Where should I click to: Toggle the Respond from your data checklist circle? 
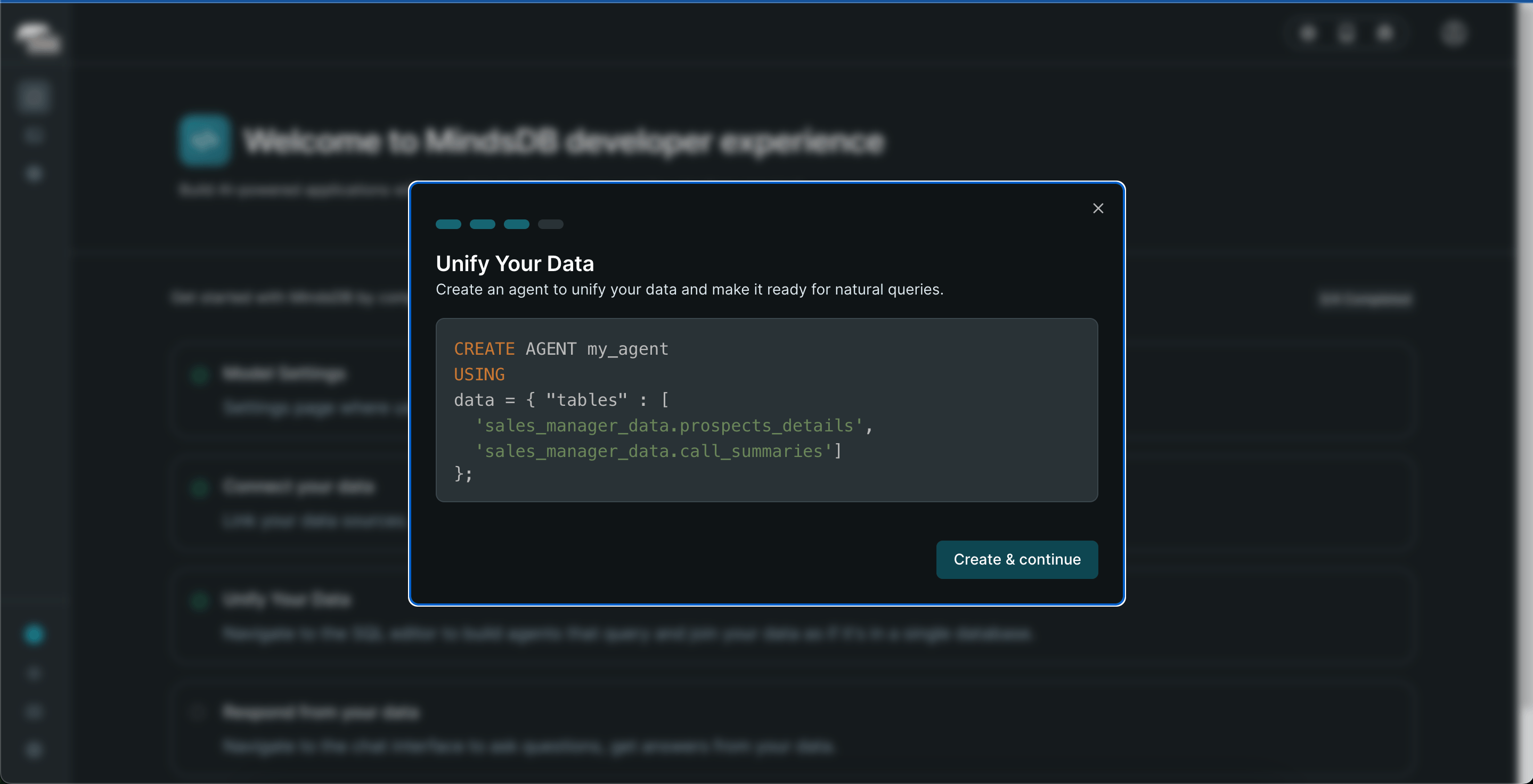coord(197,712)
